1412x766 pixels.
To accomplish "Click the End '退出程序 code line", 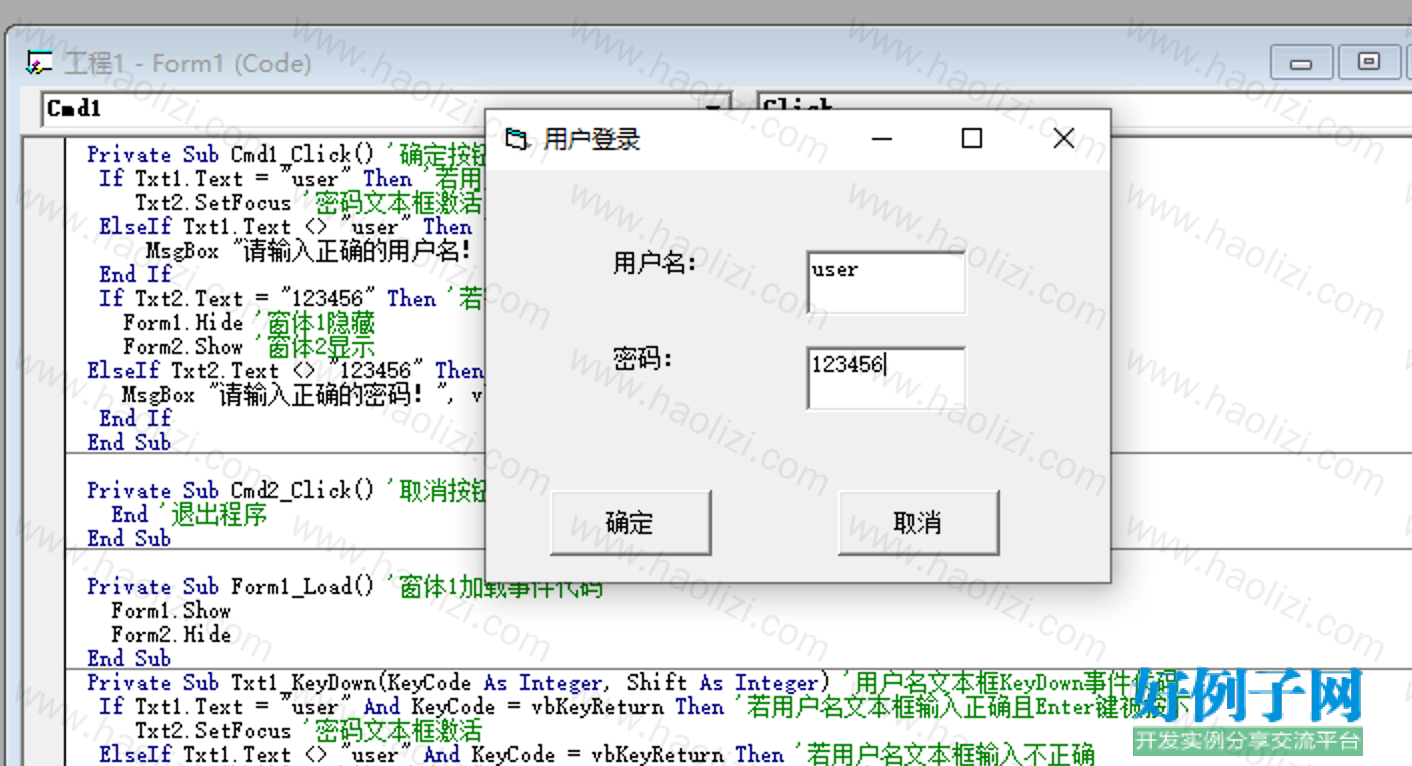I will coord(189,515).
